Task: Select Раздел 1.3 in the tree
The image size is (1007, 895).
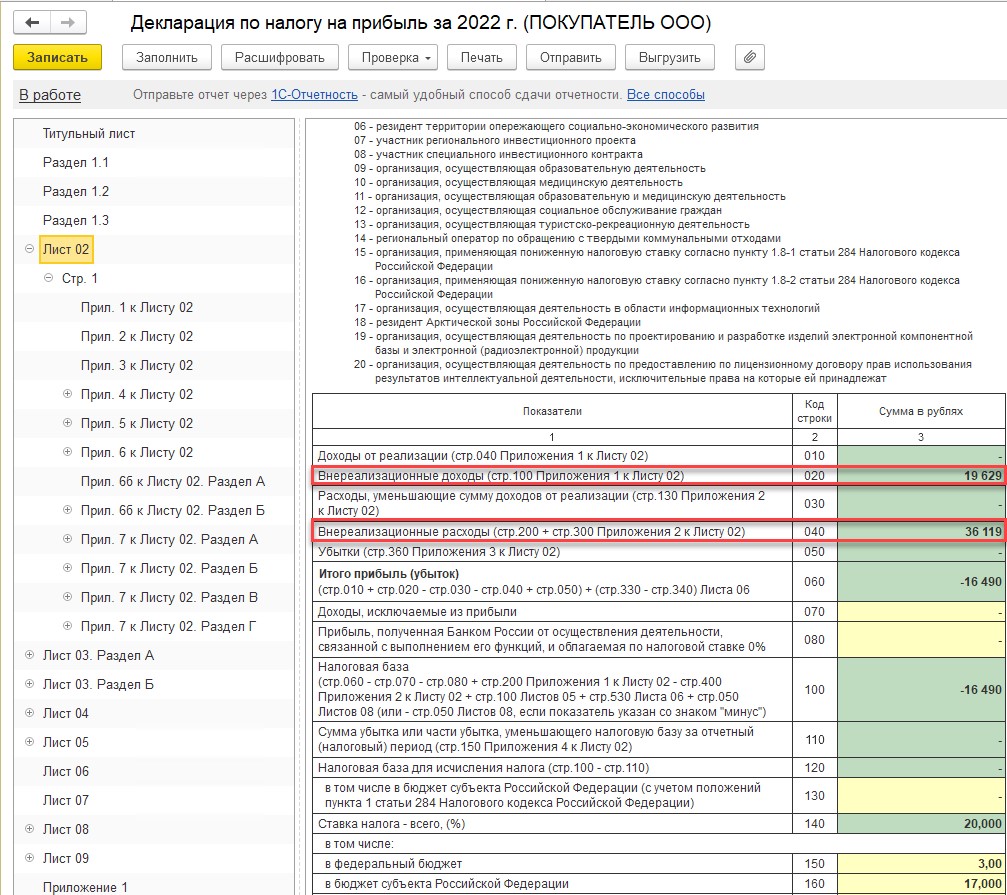Action: tap(76, 220)
